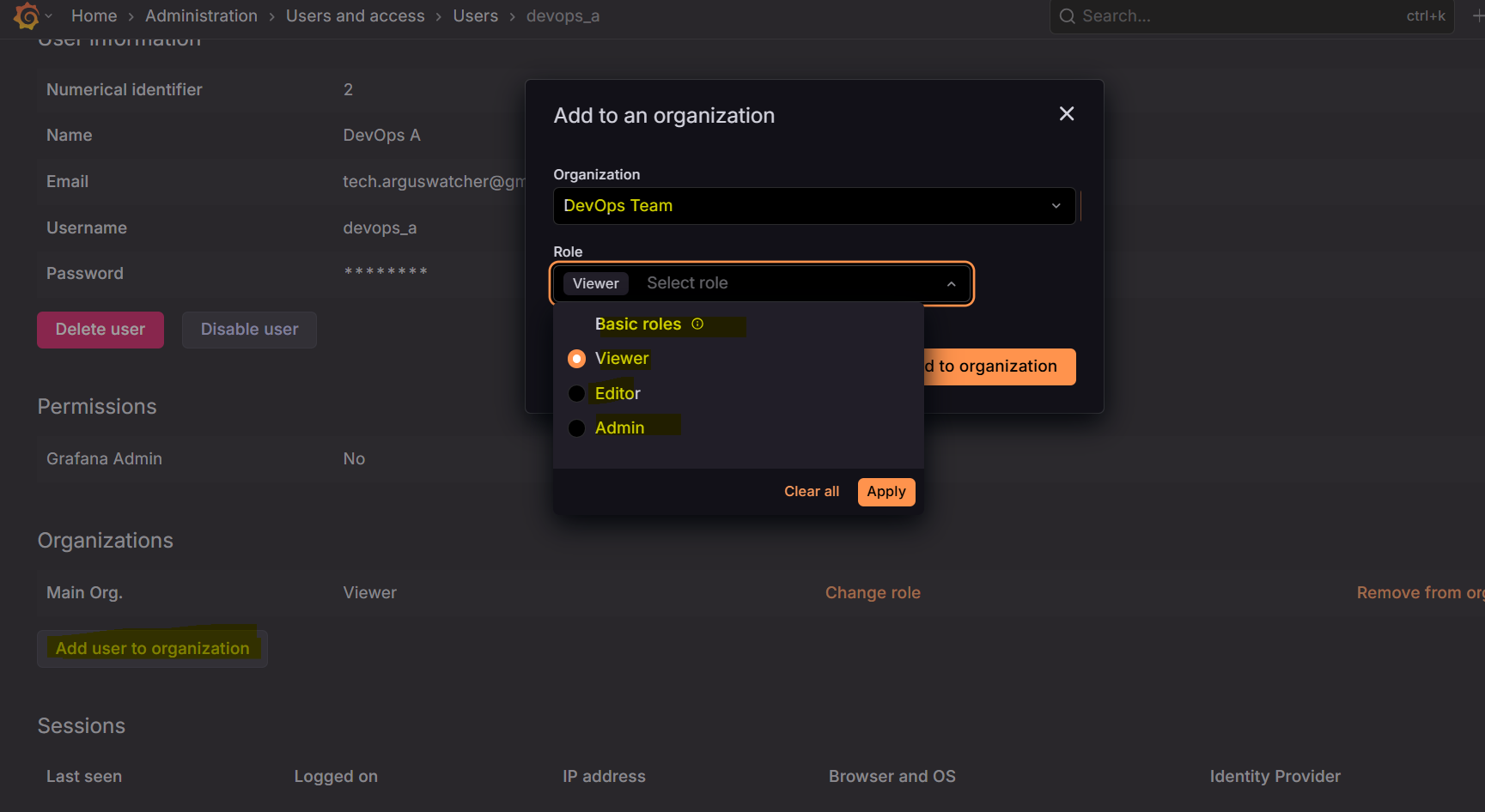Click the Identity Provider column header
1485x812 pixels.
(x=1275, y=777)
